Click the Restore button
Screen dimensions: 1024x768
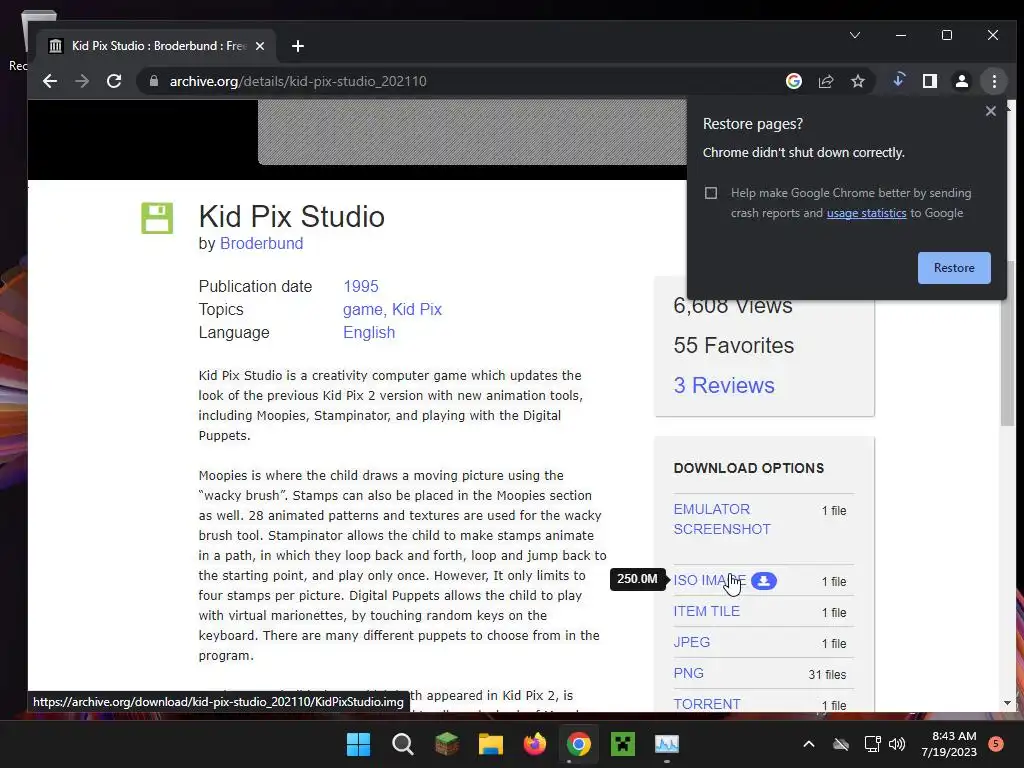pyautogui.click(x=954, y=268)
